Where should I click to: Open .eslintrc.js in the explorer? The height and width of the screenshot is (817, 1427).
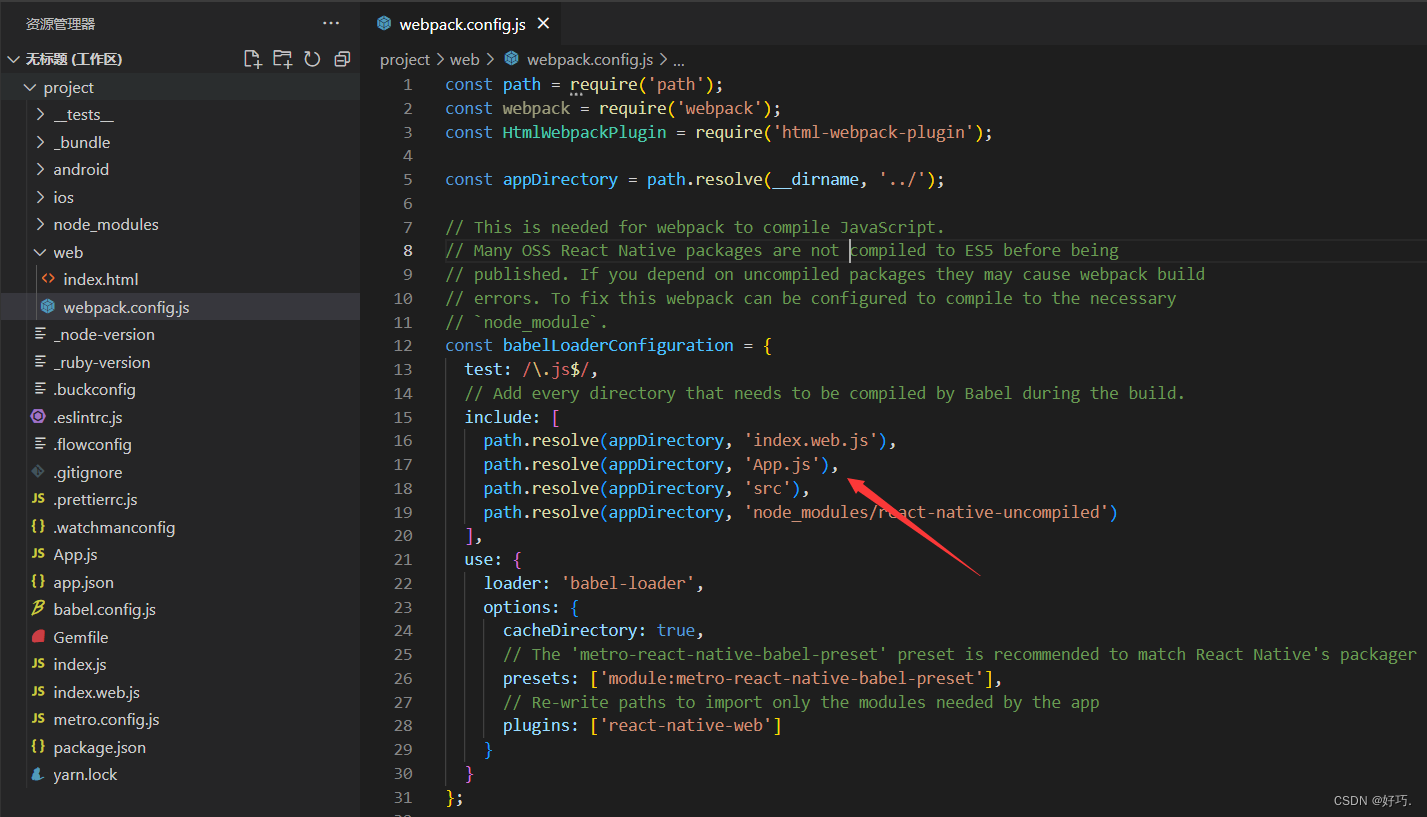(x=180, y=417)
